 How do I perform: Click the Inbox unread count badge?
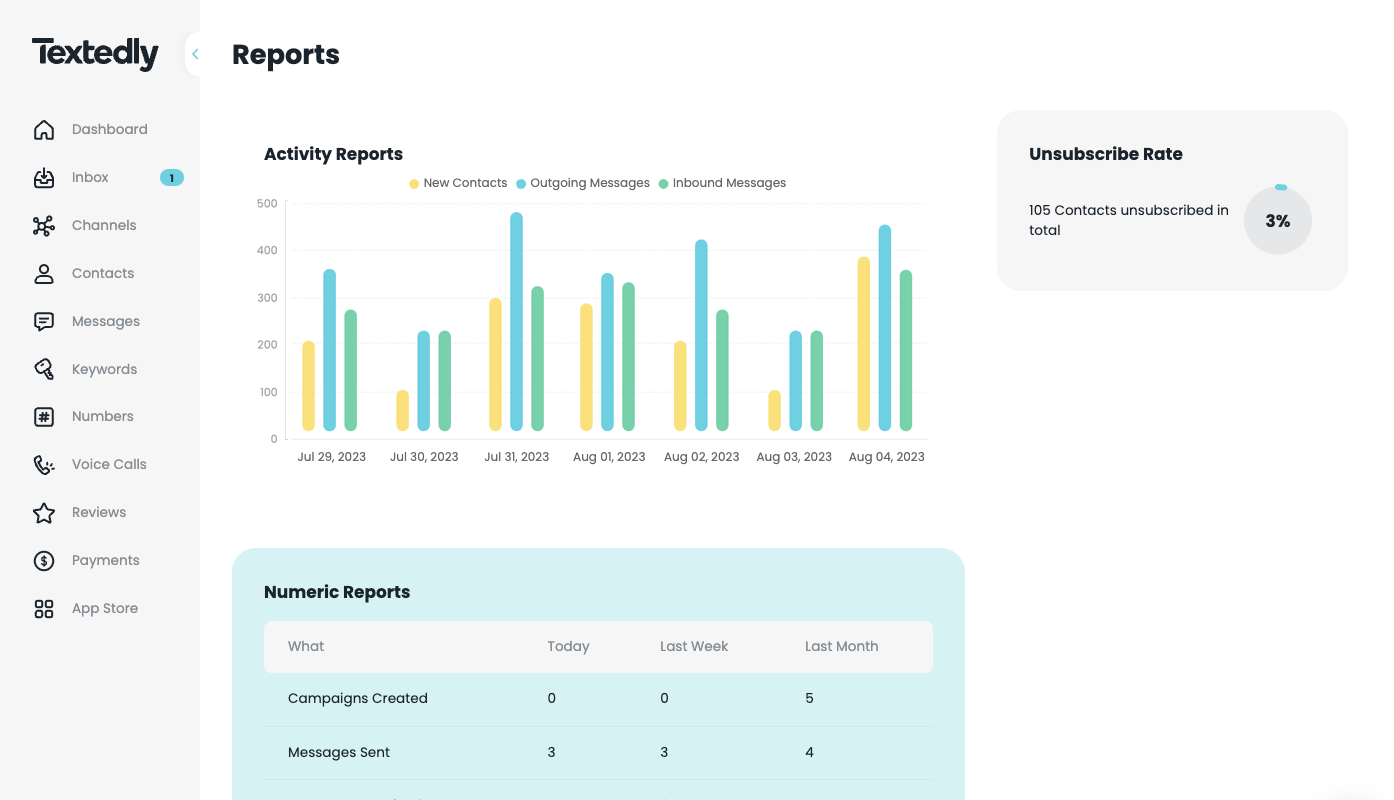(x=172, y=178)
